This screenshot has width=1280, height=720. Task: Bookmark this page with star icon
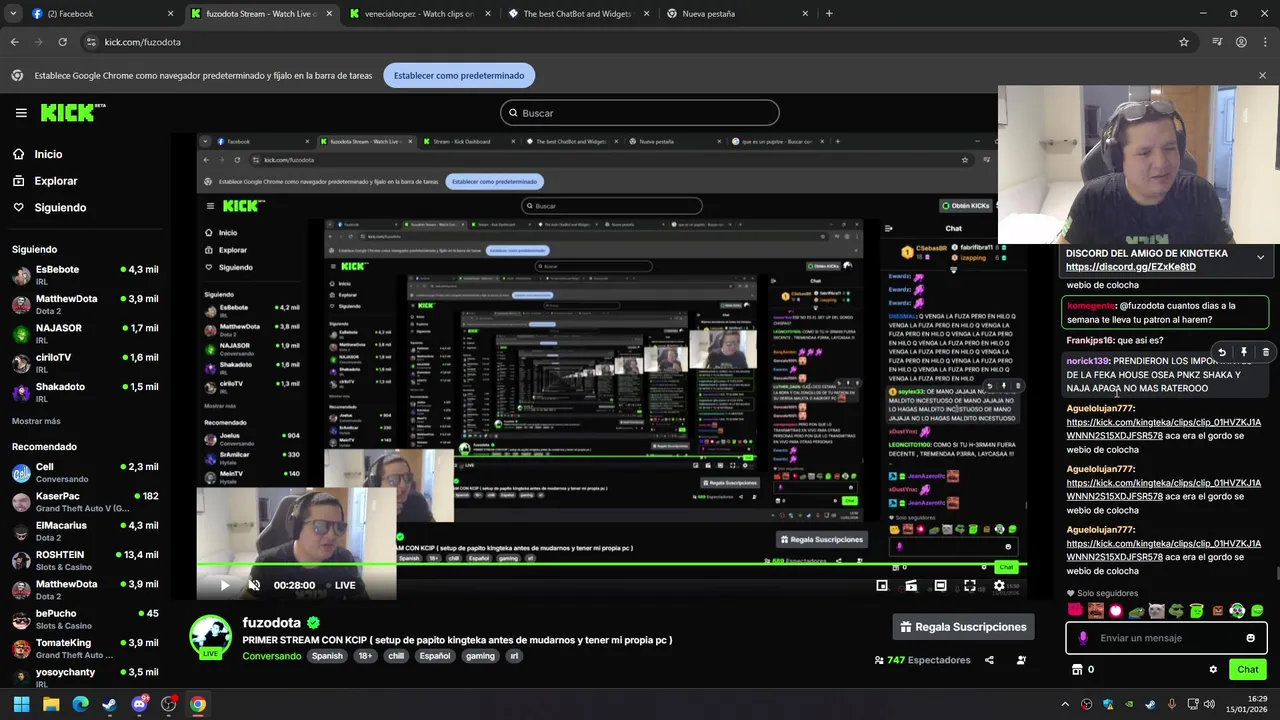(x=1184, y=42)
